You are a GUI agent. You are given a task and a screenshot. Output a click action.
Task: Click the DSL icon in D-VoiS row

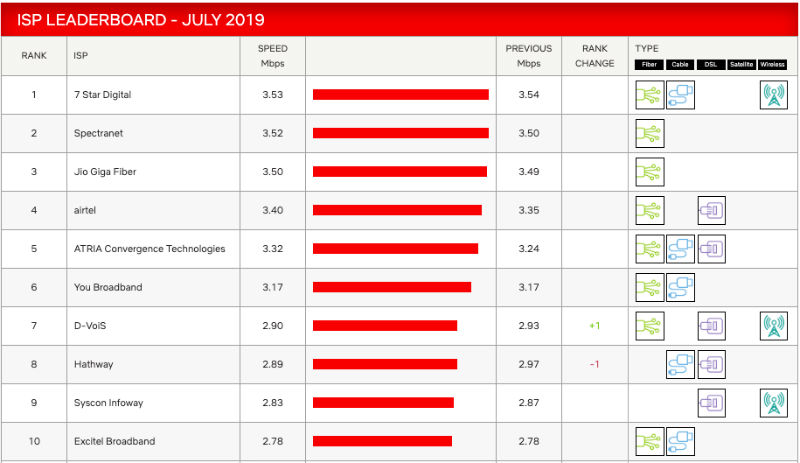[711, 326]
